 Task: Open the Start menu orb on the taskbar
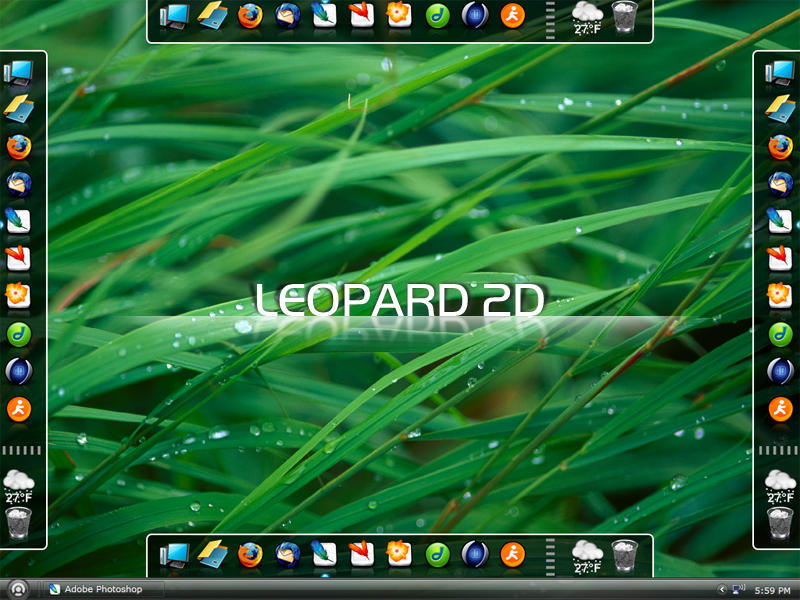click(x=15, y=589)
